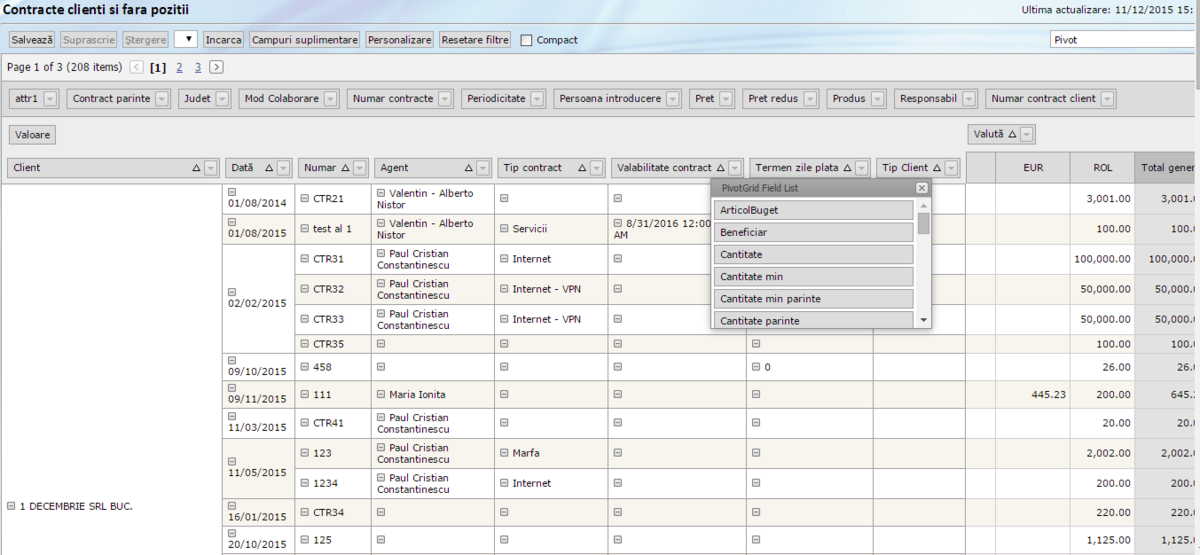Click the Resetare filtre button
The height and width of the screenshot is (555, 1200).
[475, 40]
